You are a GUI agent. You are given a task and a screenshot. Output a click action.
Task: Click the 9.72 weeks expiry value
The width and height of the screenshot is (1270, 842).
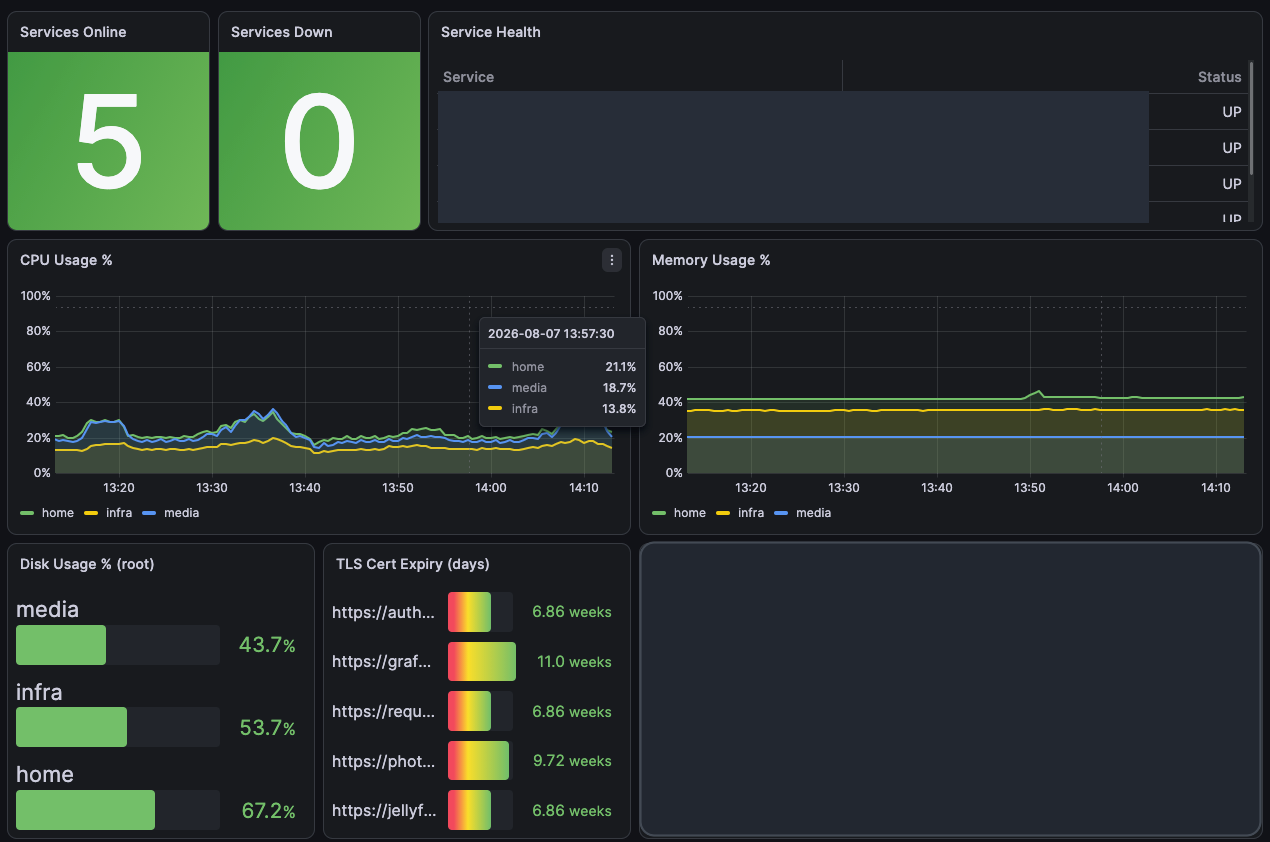pyautogui.click(x=572, y=761)
